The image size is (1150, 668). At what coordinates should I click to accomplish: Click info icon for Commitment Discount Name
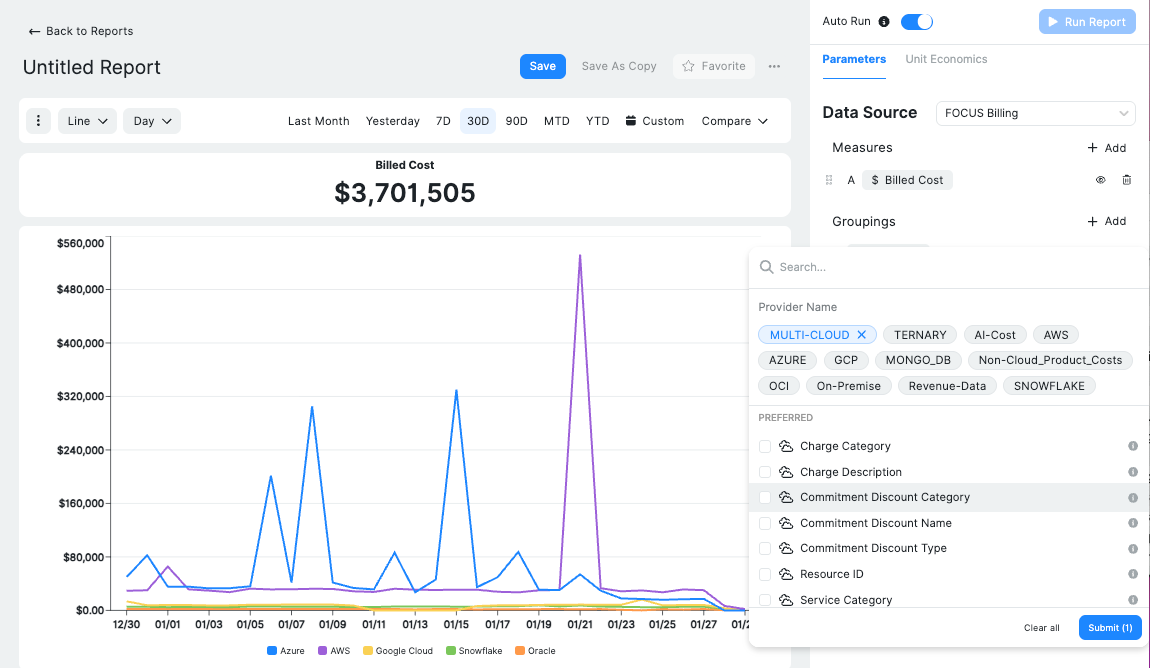coord(1132,523)
